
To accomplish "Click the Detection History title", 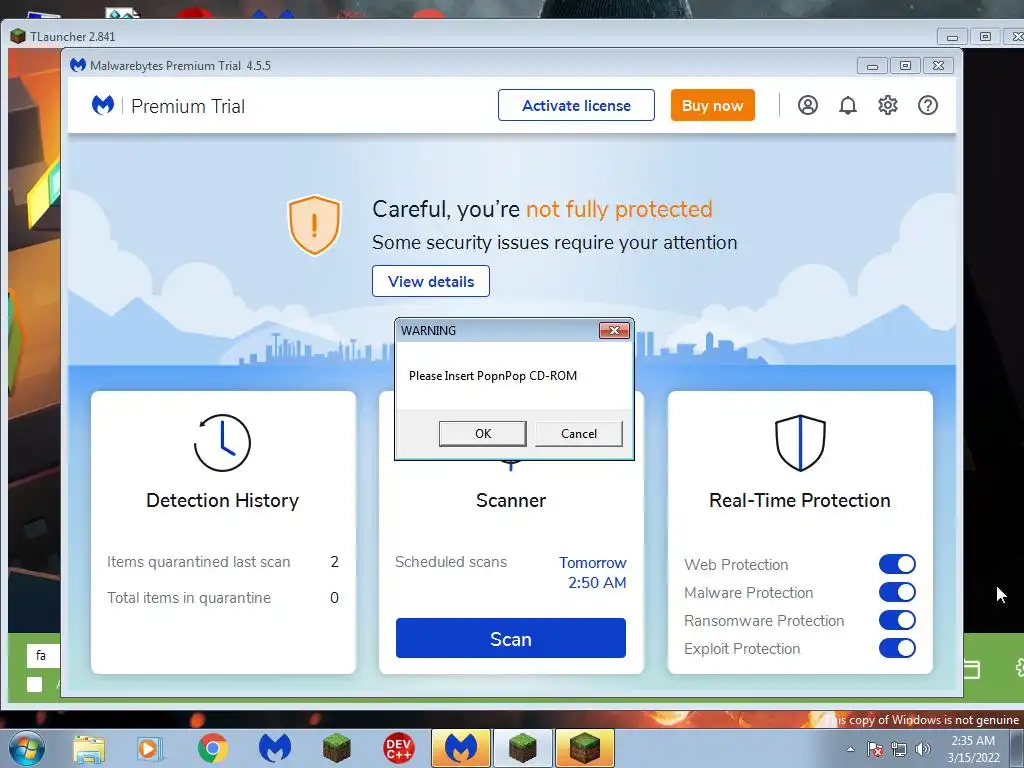I will coord(222,500).
